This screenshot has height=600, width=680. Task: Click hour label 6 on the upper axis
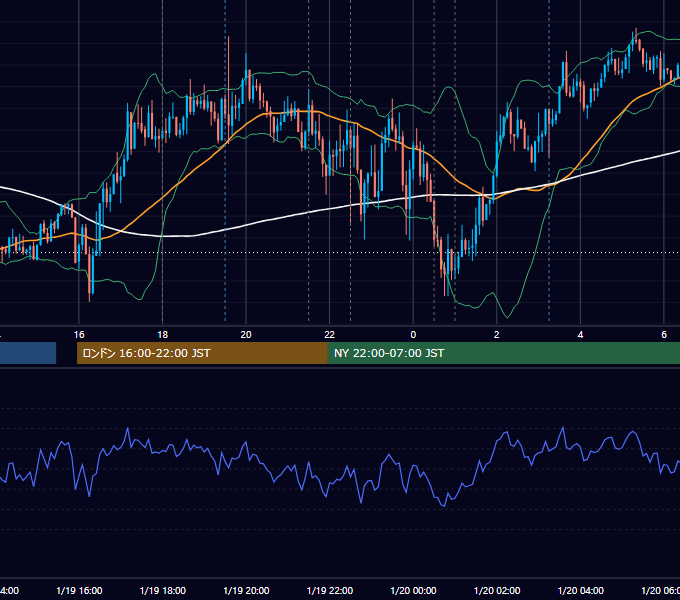[664, 334]
